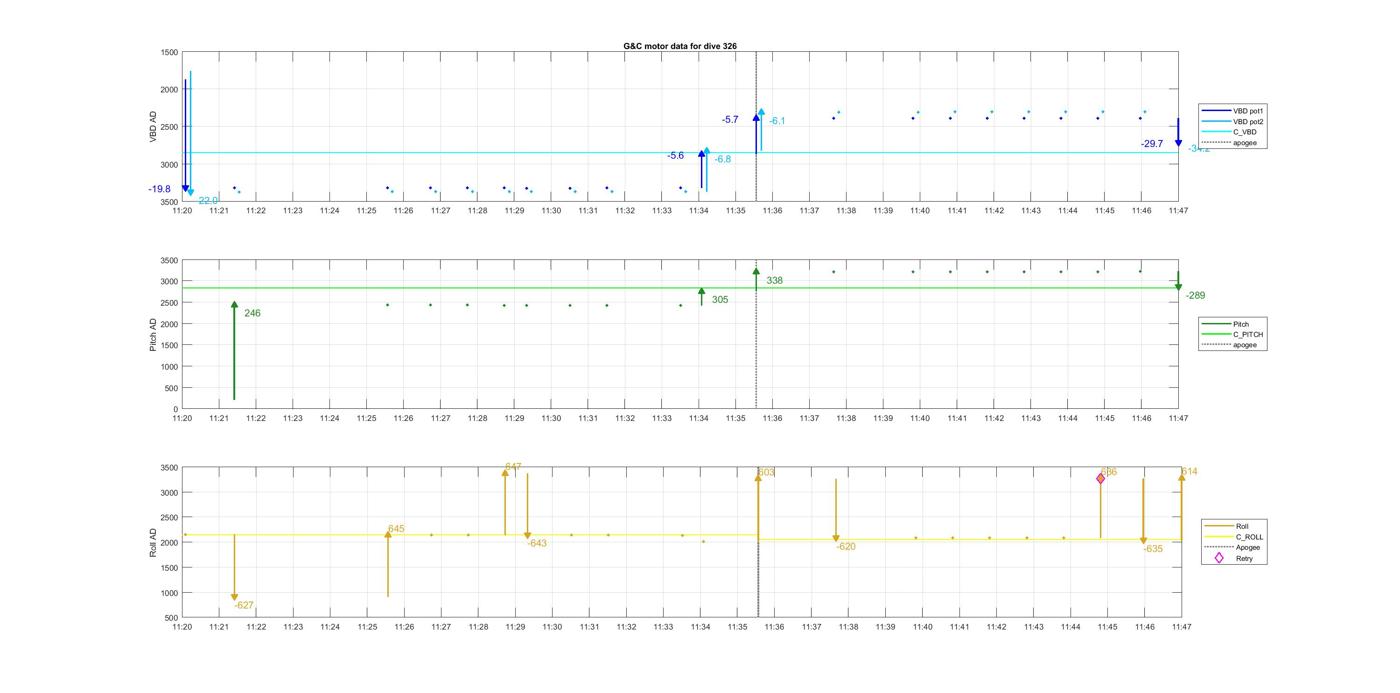The height and width of the screenshot is (693, 1400).
Task: Click the '11:20' time tick under Roll plot
Action: [182, 627]
